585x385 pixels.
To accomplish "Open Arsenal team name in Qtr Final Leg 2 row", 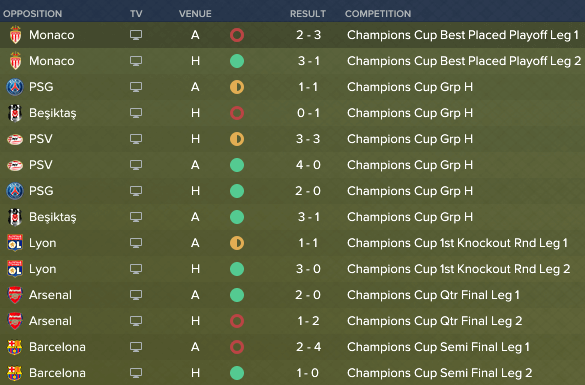I will pyautogui.click(x=50, y=321).
